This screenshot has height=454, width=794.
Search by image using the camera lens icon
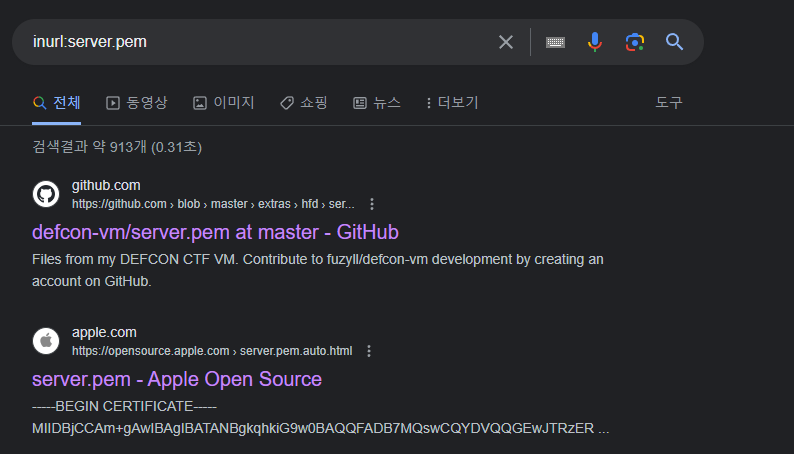click(634, 42)
